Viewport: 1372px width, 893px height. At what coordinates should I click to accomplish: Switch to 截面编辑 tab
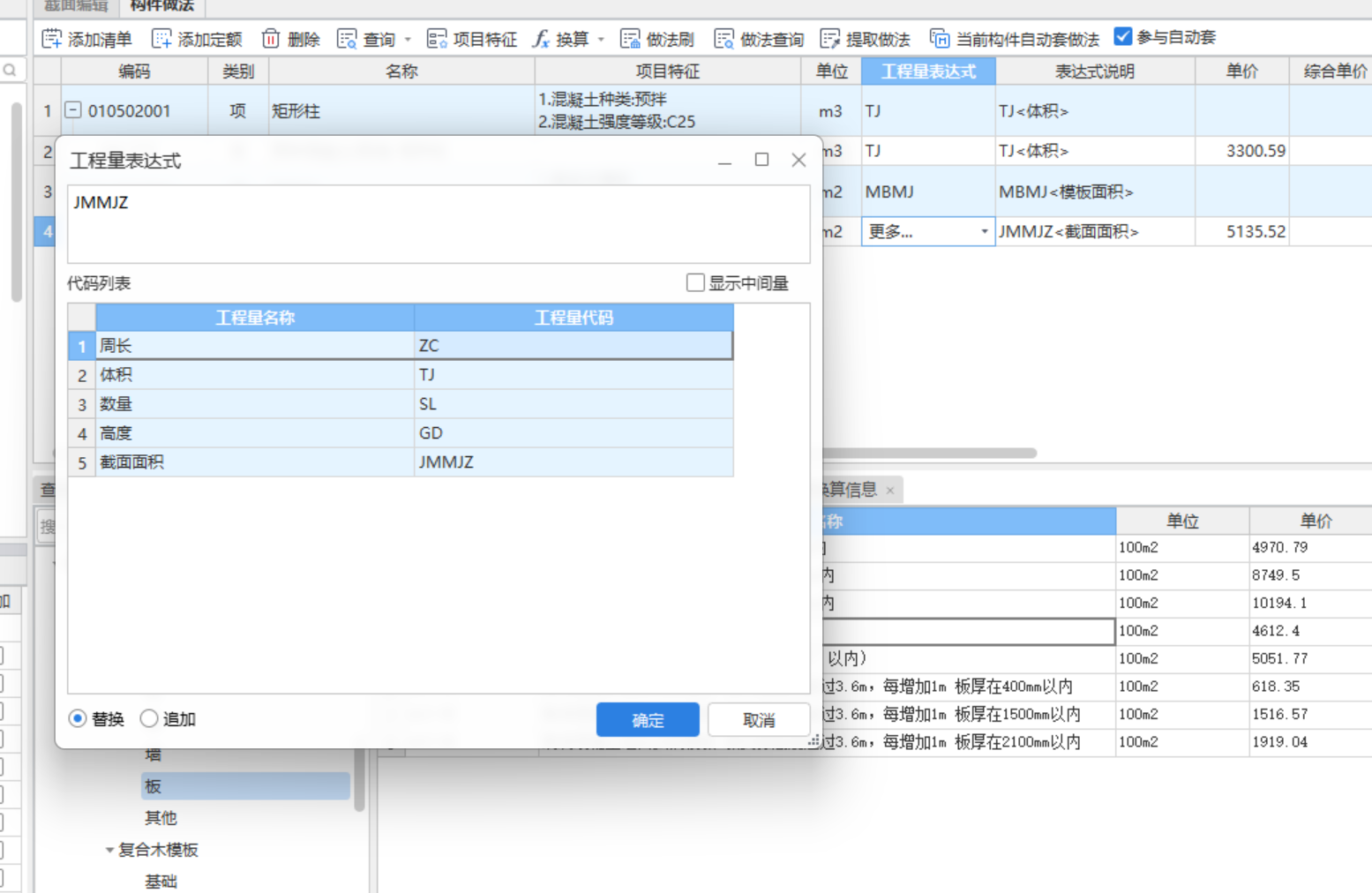(x=76, y=5)
